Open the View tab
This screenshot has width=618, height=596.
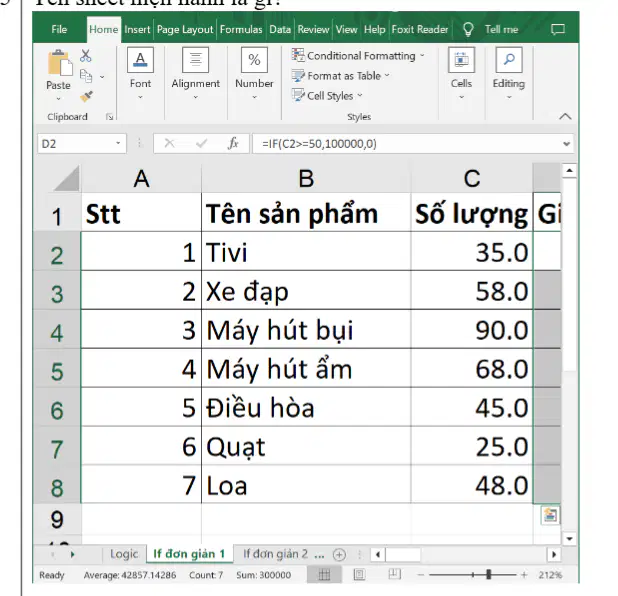coord(346,30)
